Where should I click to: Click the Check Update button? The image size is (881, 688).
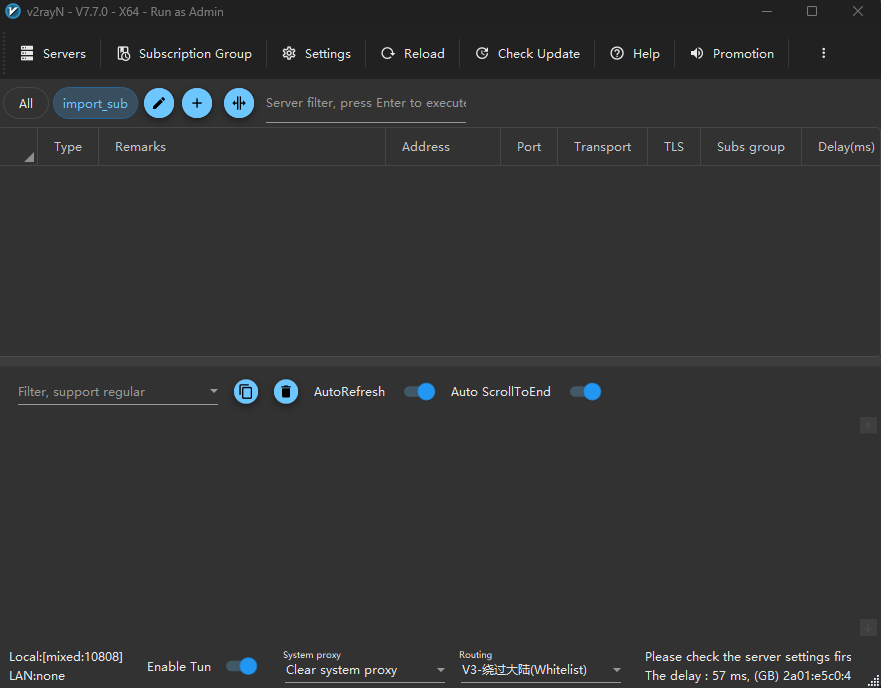(x=527, y=54)
